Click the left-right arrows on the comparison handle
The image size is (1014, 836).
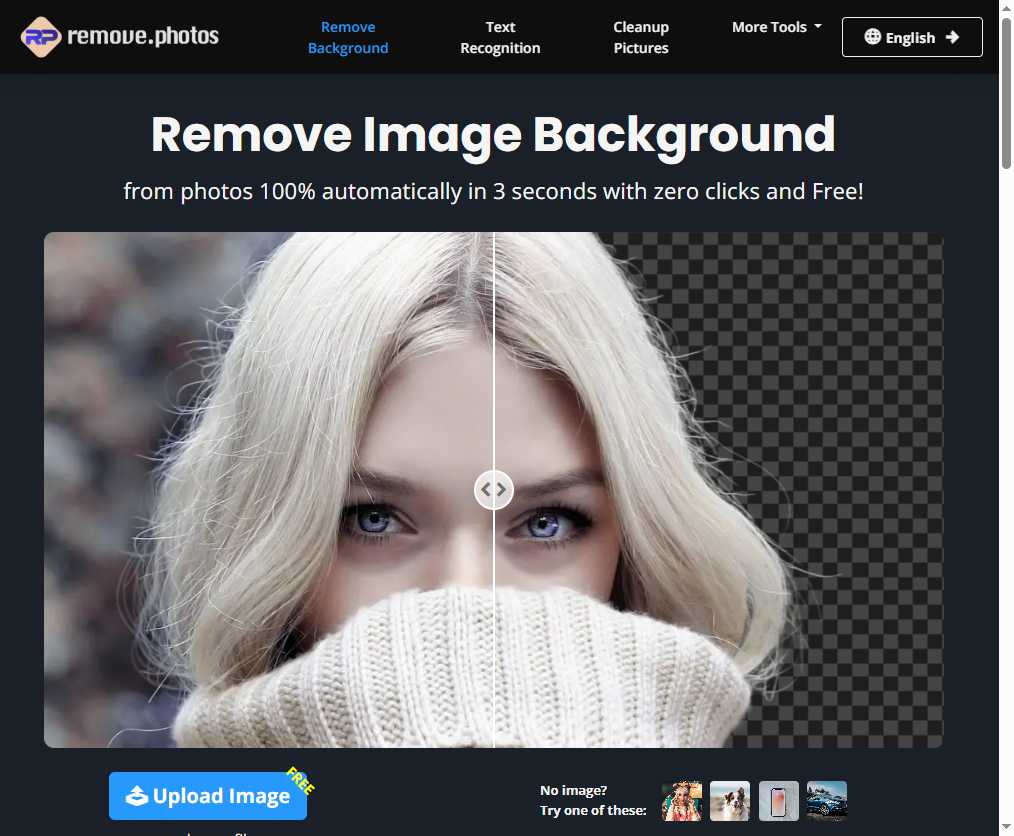(x=493, y=489)
